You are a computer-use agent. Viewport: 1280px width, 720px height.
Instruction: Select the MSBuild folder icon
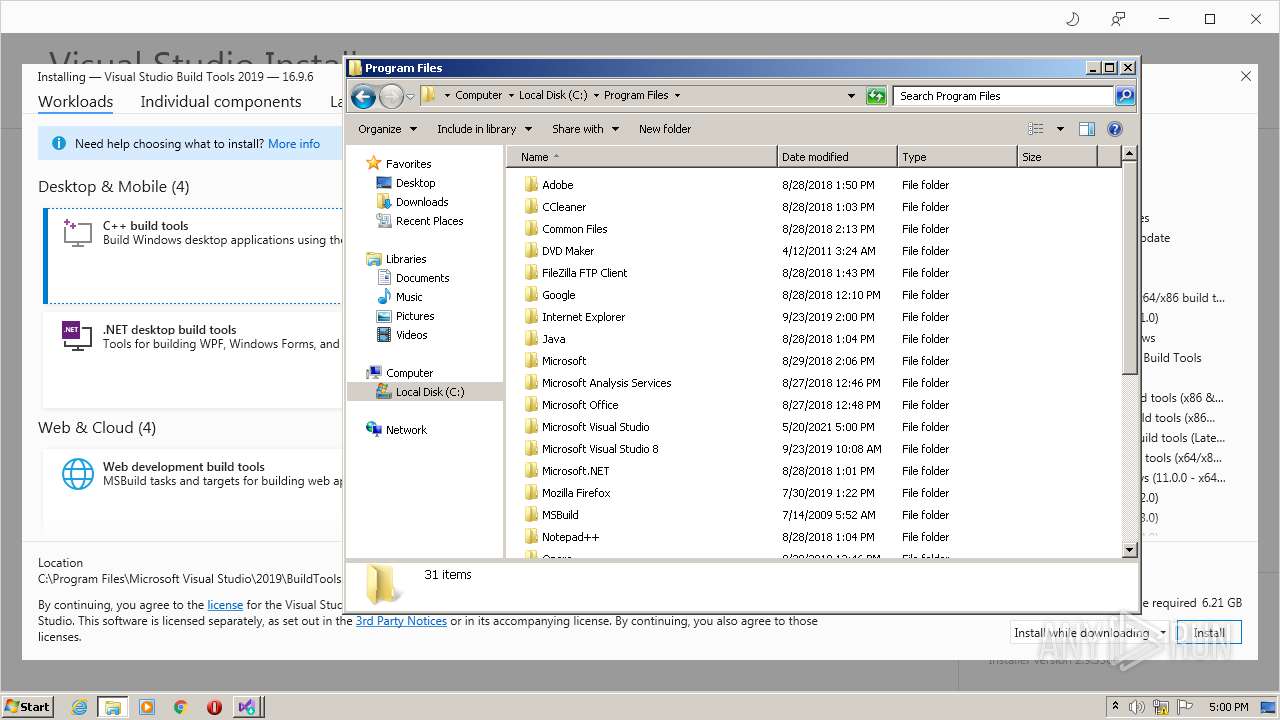tap(531, 515)
